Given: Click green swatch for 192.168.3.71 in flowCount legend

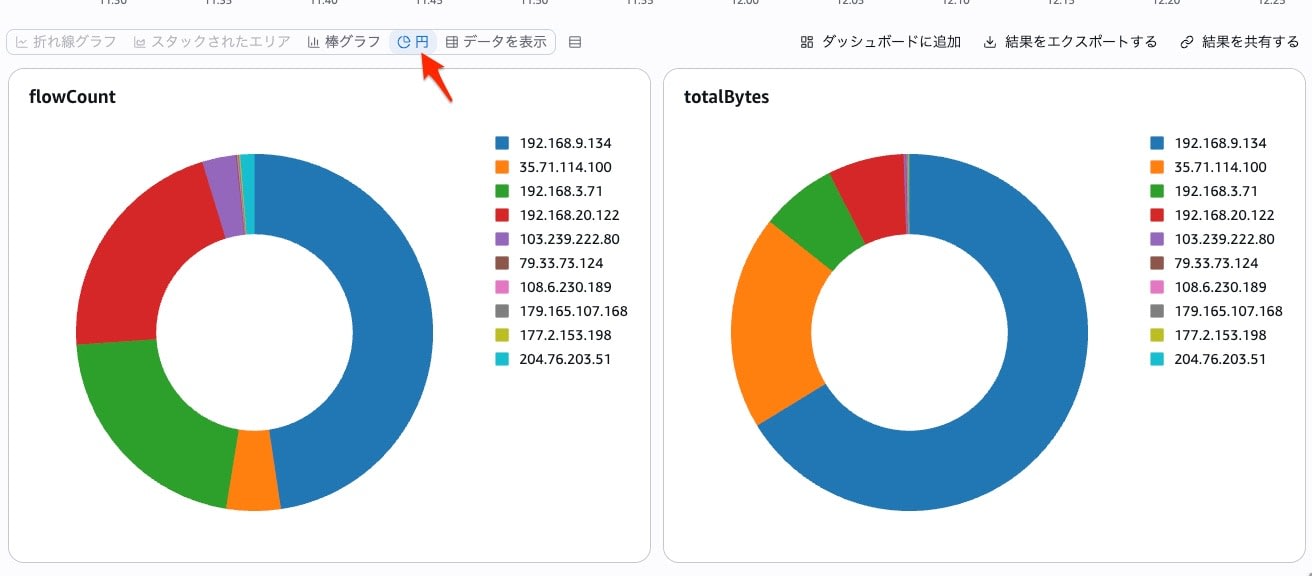Looking at the screenshot, I should [502, 191].
